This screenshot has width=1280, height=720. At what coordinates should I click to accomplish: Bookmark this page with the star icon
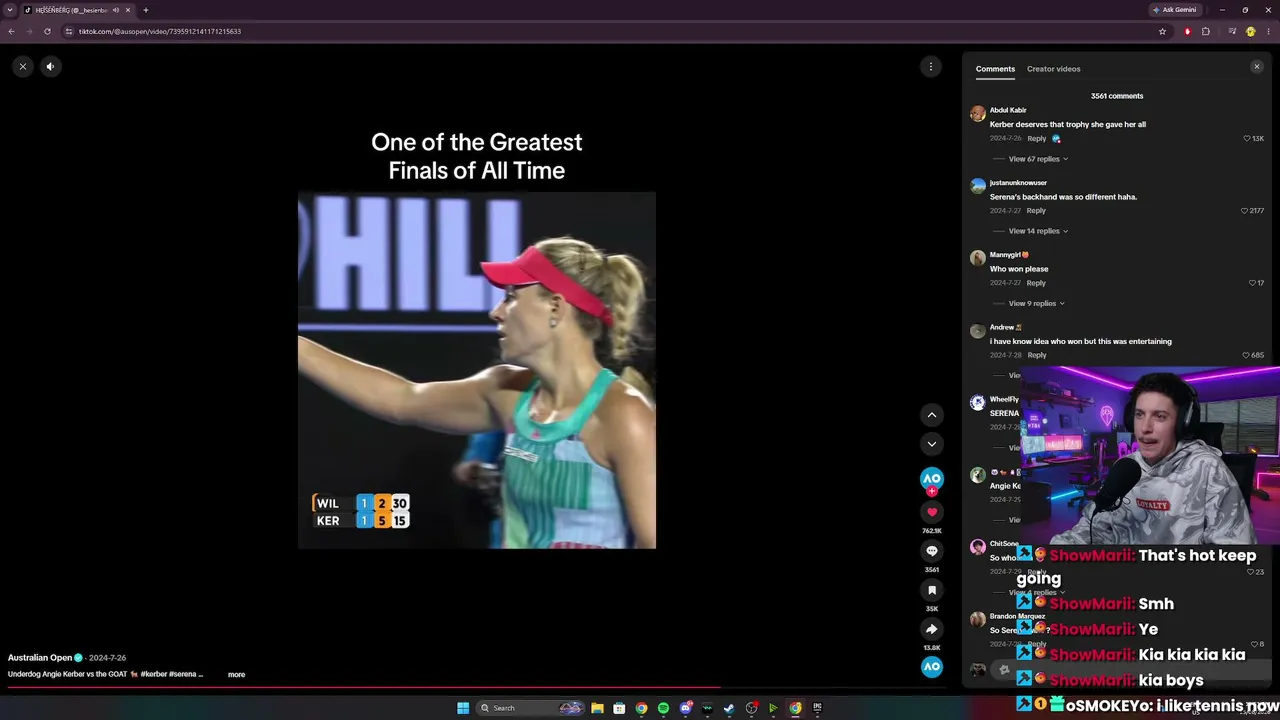point(1162,31)
